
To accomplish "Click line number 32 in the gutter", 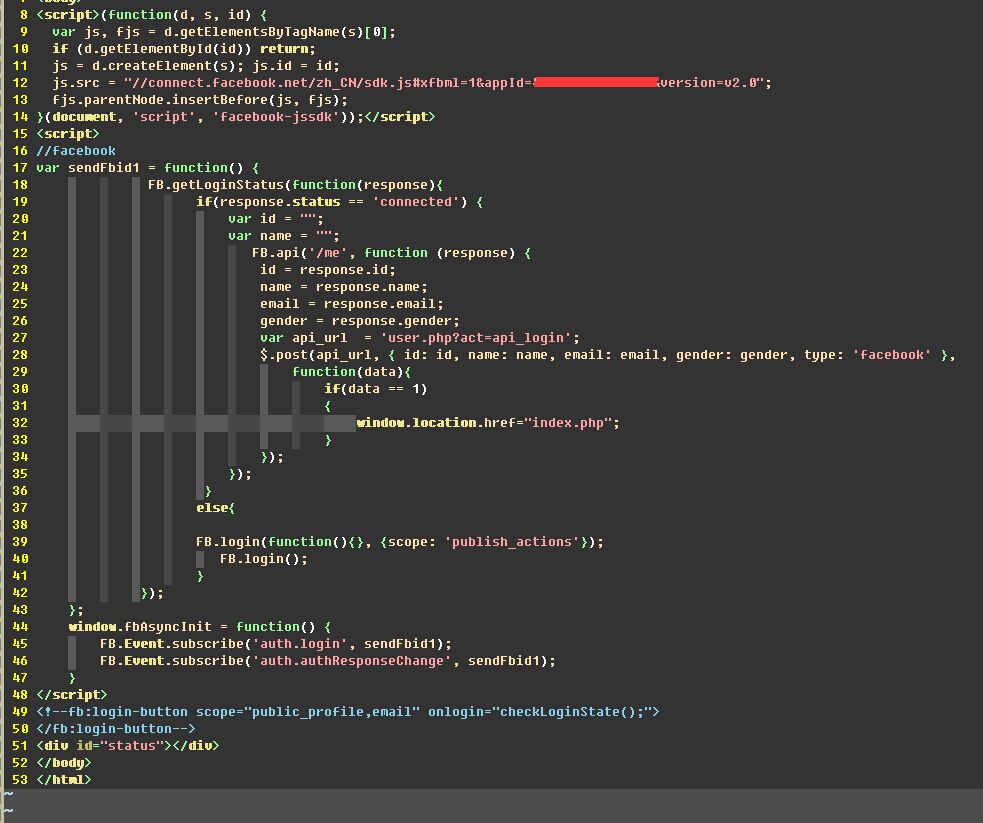I will [x=20, y=422].
